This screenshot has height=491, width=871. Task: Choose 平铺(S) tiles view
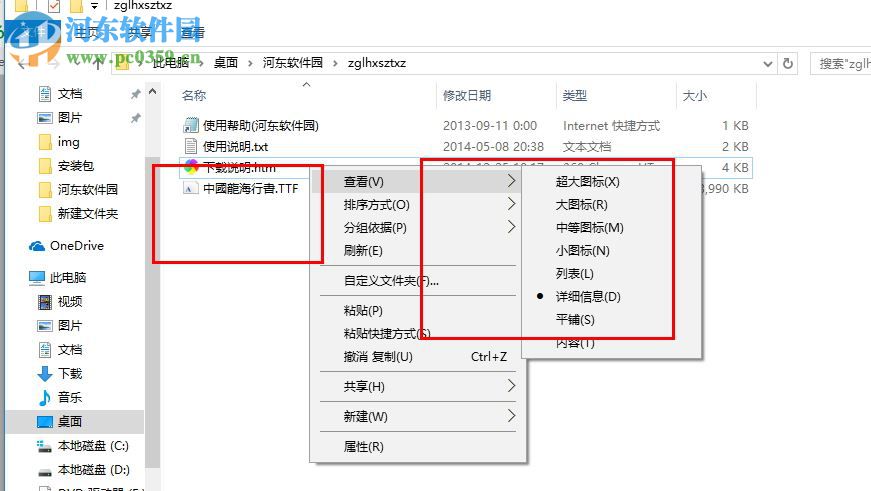pos(575,319)
